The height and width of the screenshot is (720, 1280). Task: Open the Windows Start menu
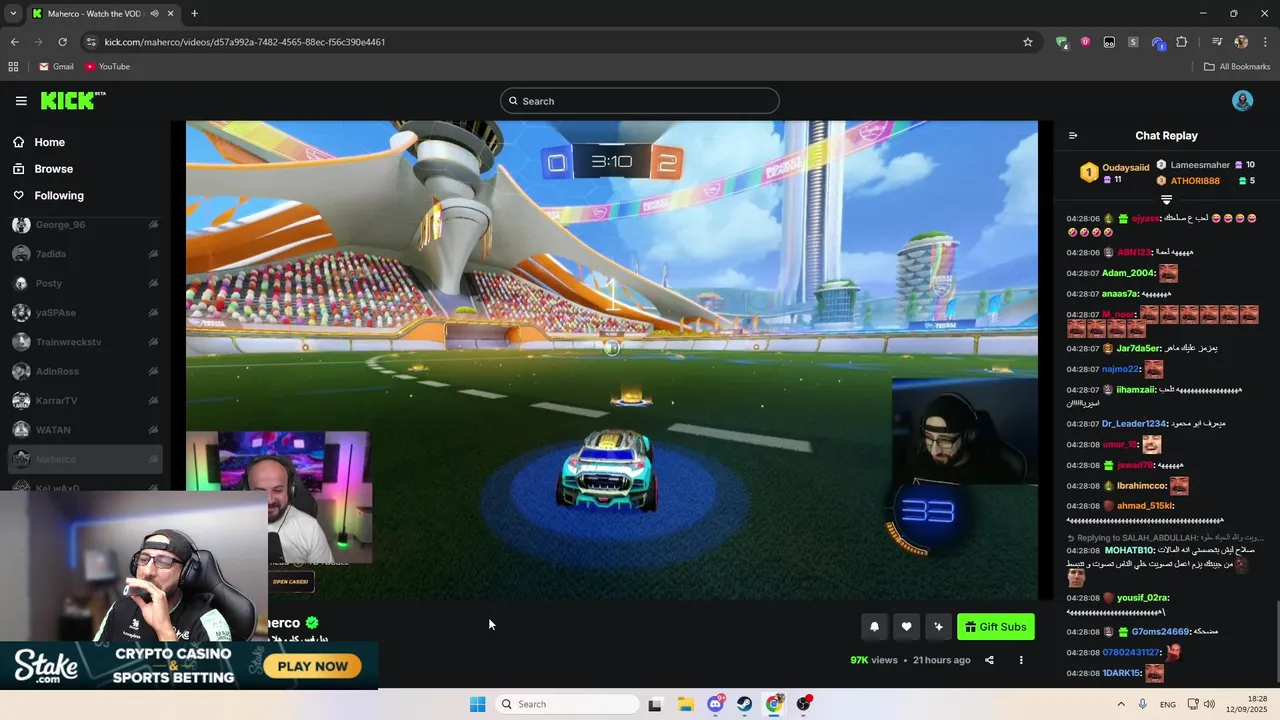(x=478, y=704)
